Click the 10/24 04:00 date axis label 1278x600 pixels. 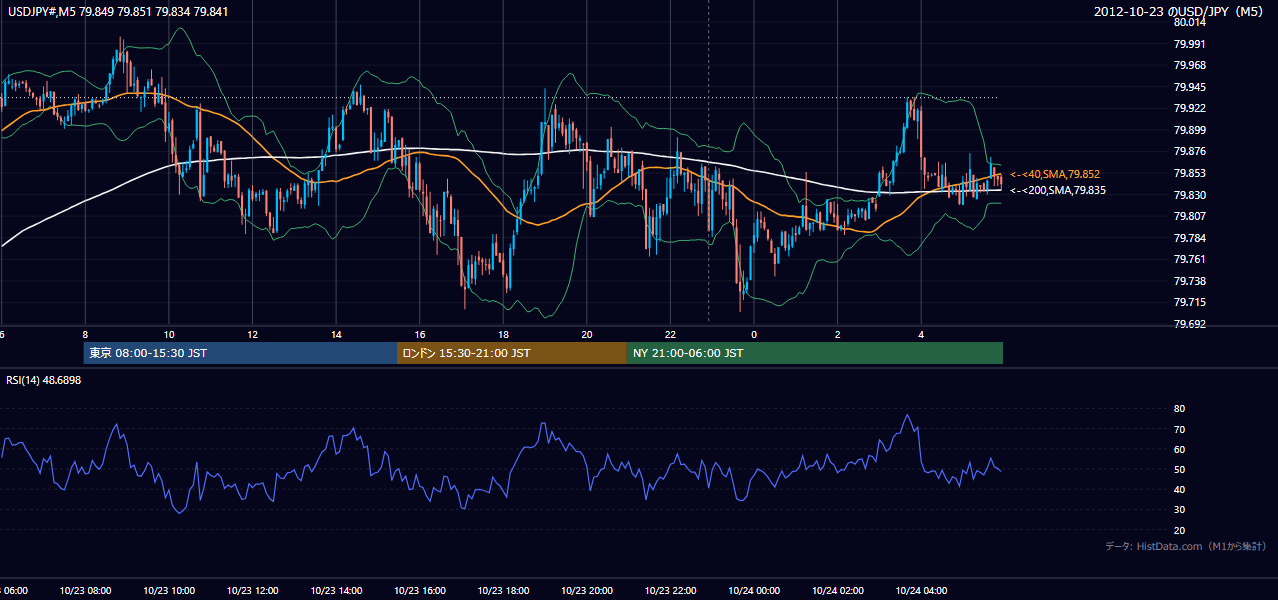[x=921, y=591]
